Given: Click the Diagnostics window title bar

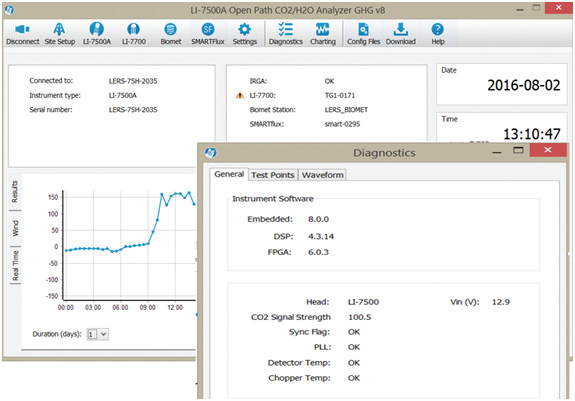Looking at the screenshot, I should (x=384, y=152).
